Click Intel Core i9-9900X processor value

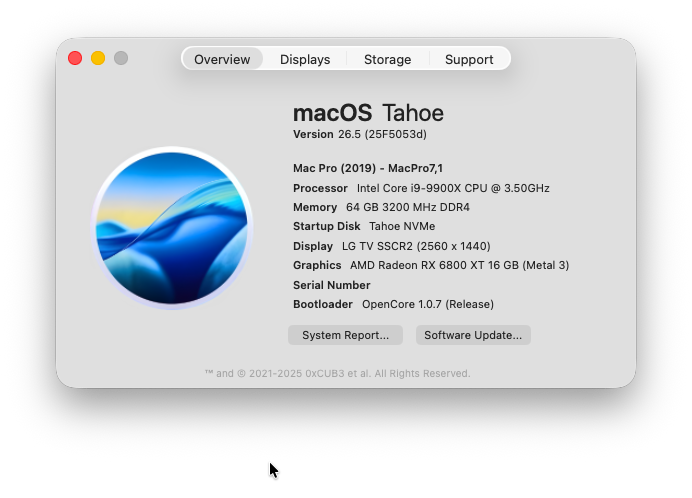point(453,188)
